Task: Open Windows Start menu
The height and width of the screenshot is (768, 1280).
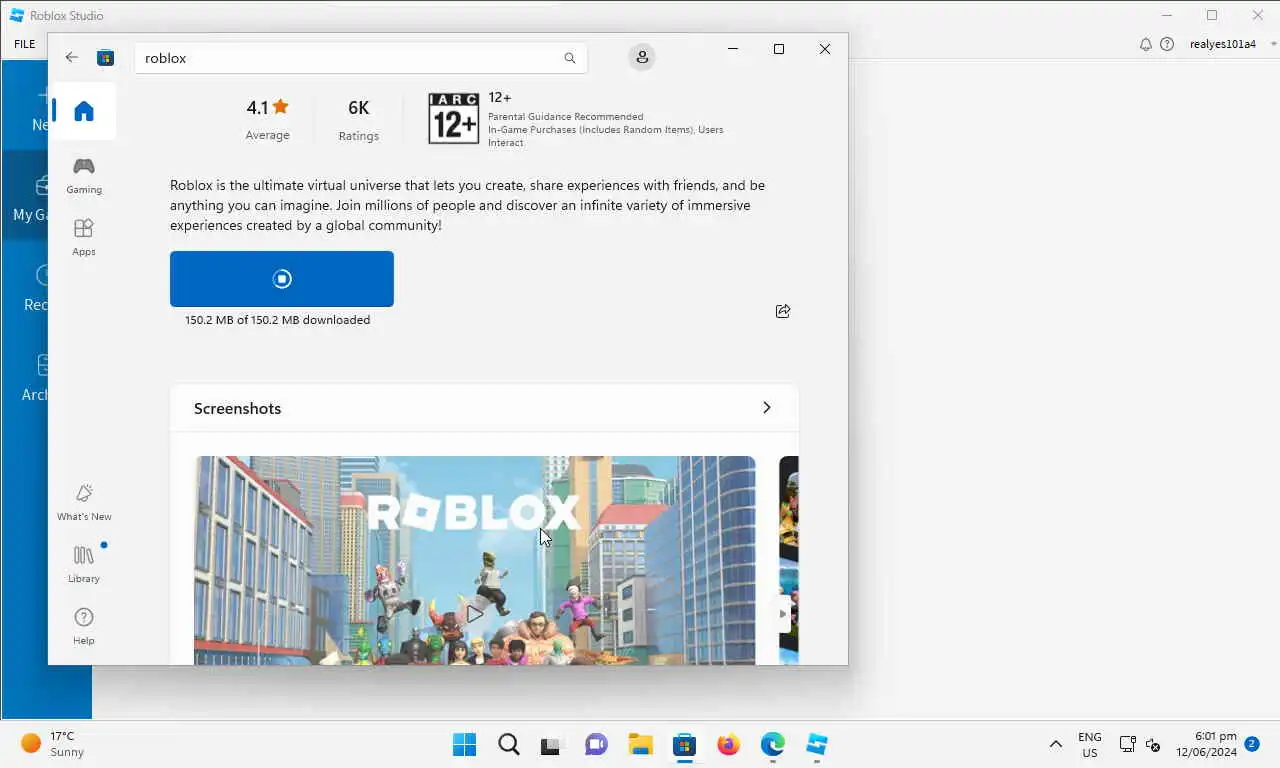Action: [465, 745]
